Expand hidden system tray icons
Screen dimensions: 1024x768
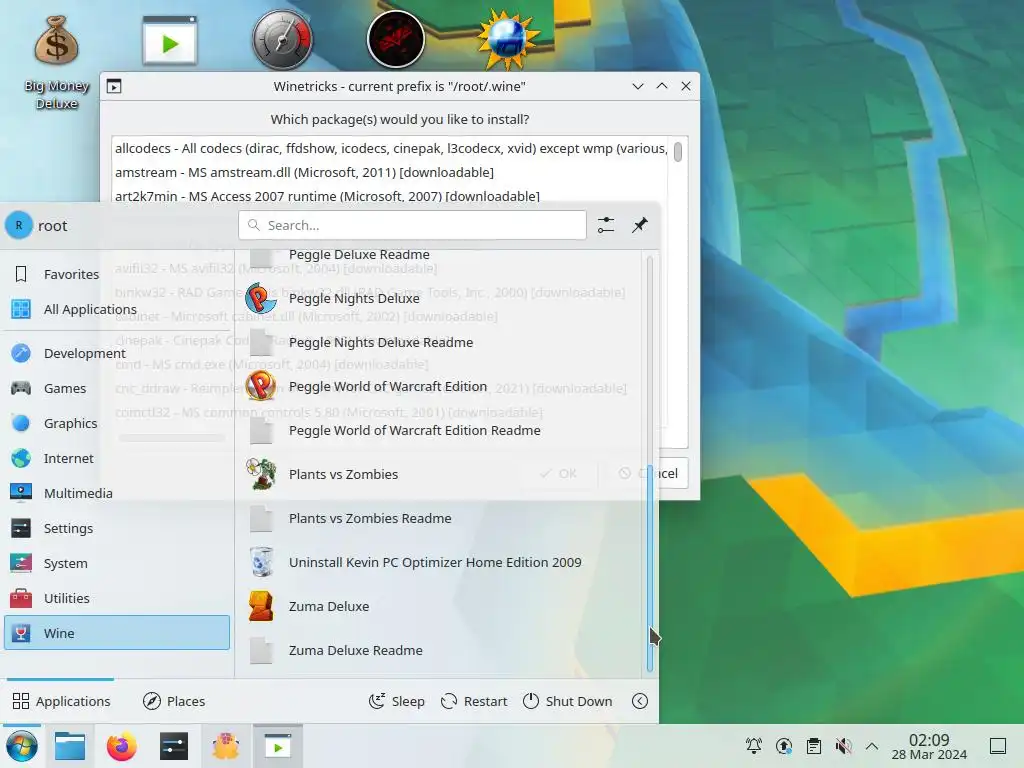(x=872, y=746)
